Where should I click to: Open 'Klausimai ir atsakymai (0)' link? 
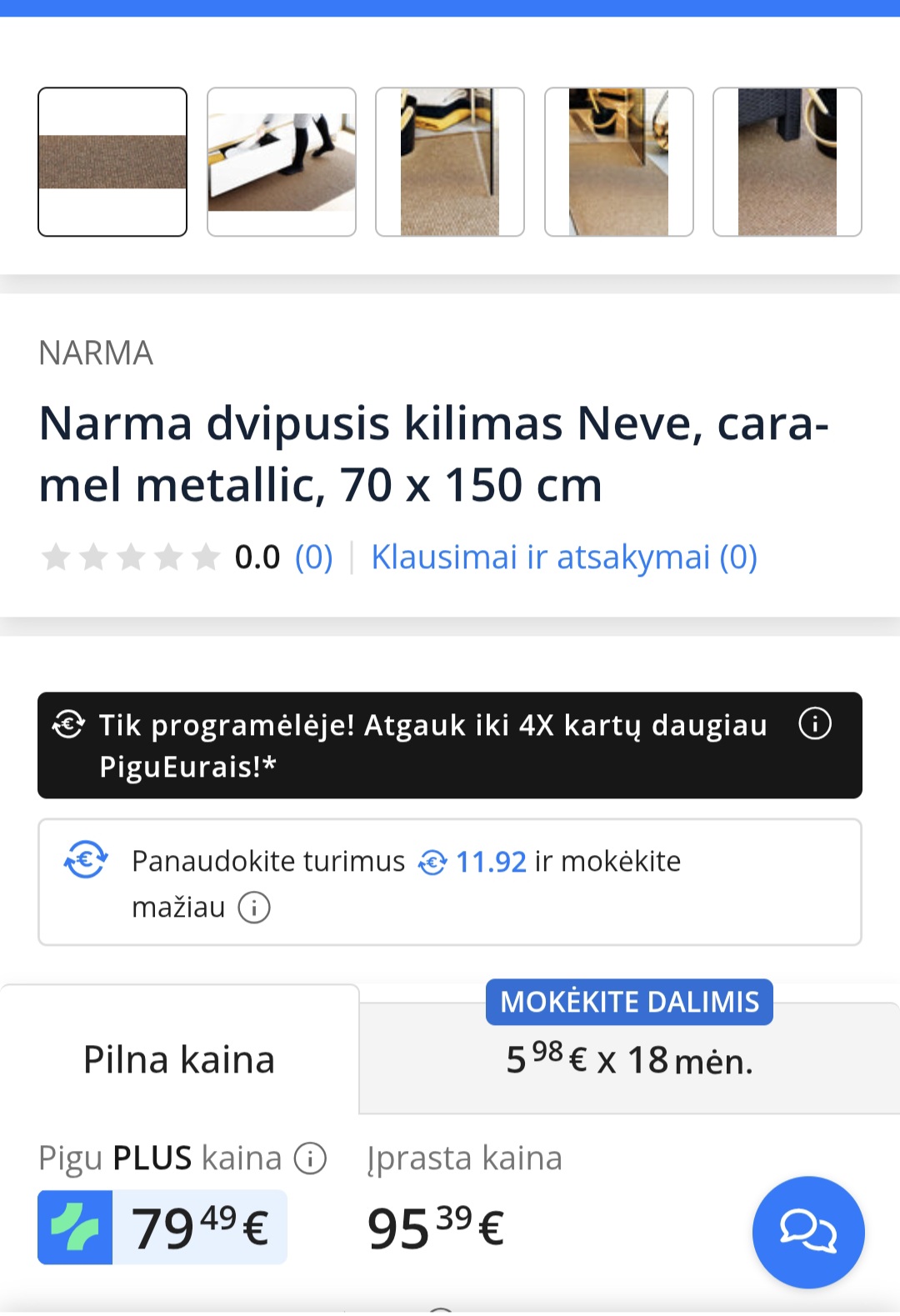point(564,557)
